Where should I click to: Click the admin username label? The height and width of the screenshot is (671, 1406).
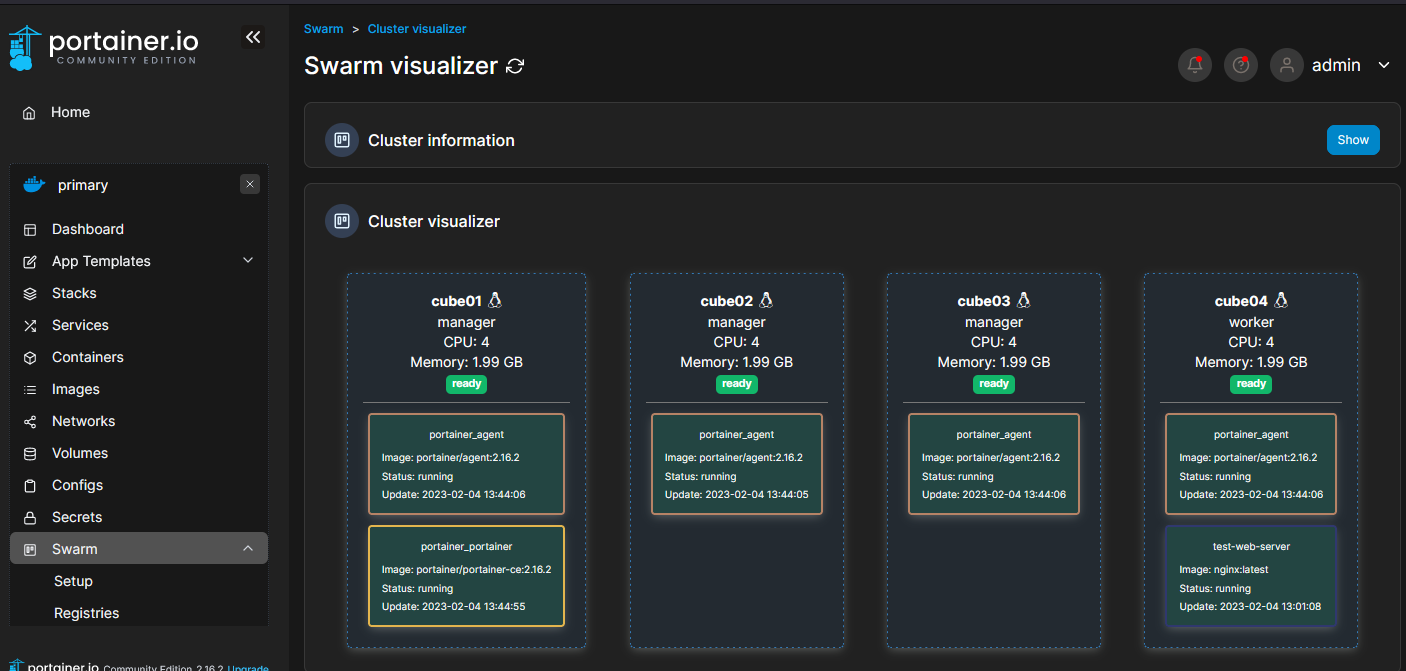pyautogui.click(x=1336, y=65)
